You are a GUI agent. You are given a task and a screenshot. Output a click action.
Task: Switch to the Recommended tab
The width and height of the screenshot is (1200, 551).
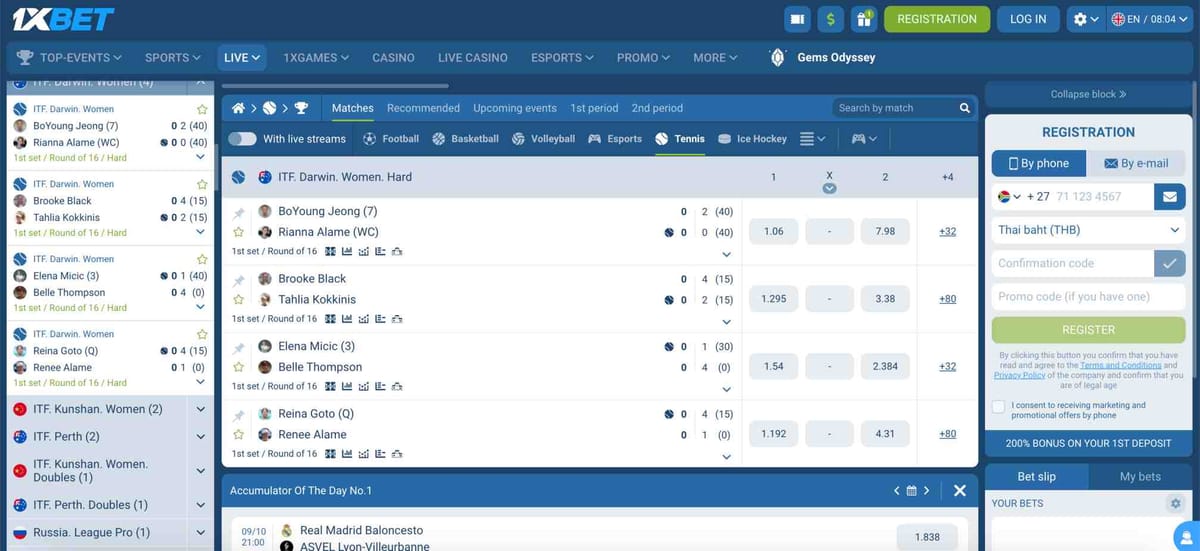pos(423,108)
